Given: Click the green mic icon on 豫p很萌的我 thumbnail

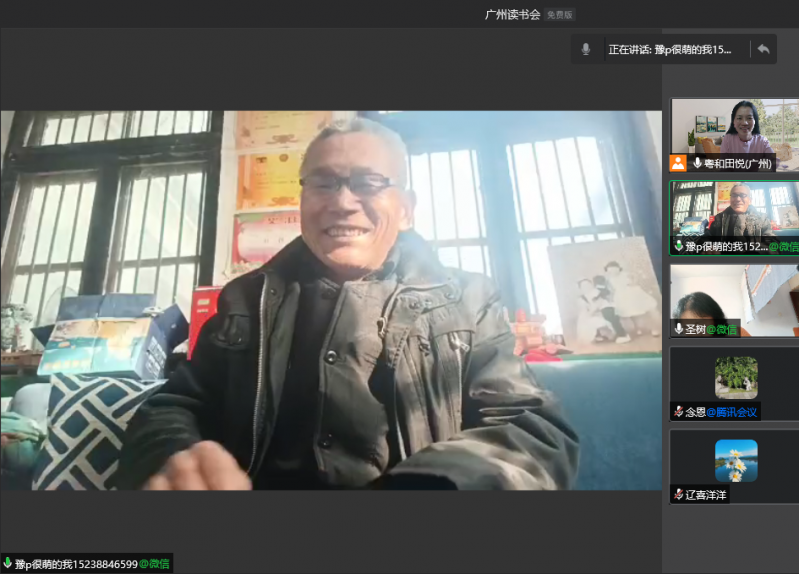Looking at the screenshot, I should (679, 246).
